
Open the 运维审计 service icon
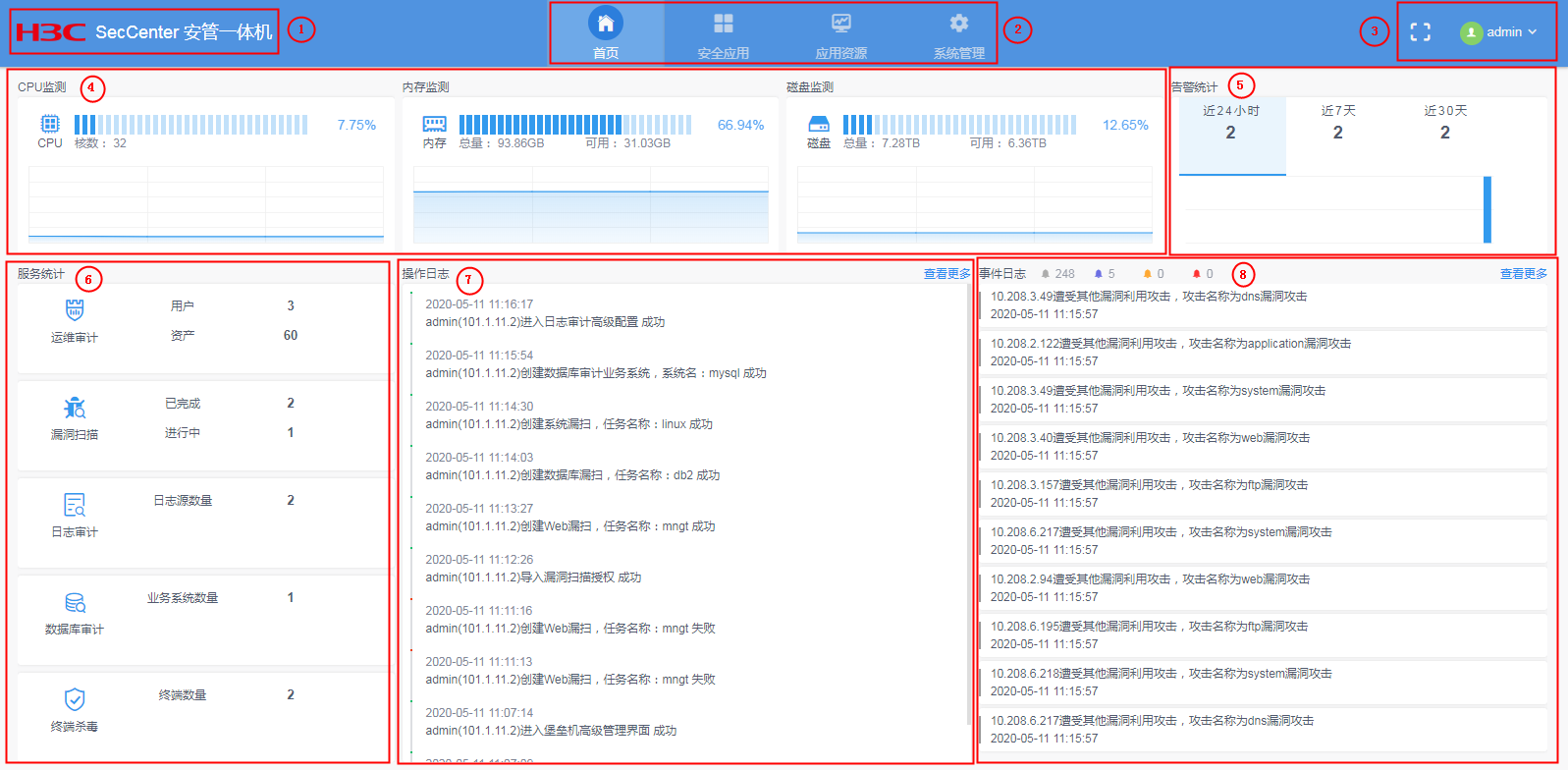click(75, 310)
